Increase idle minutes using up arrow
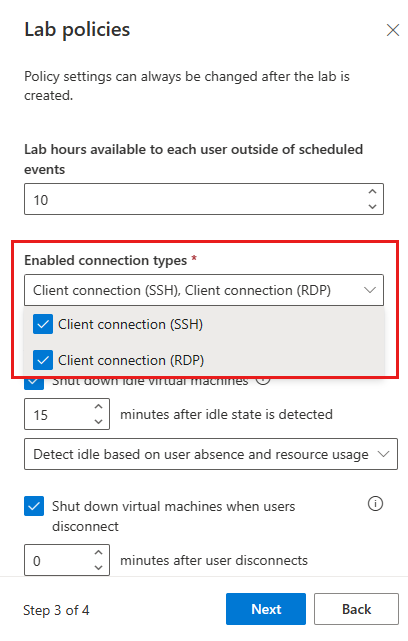 point(99,406)
